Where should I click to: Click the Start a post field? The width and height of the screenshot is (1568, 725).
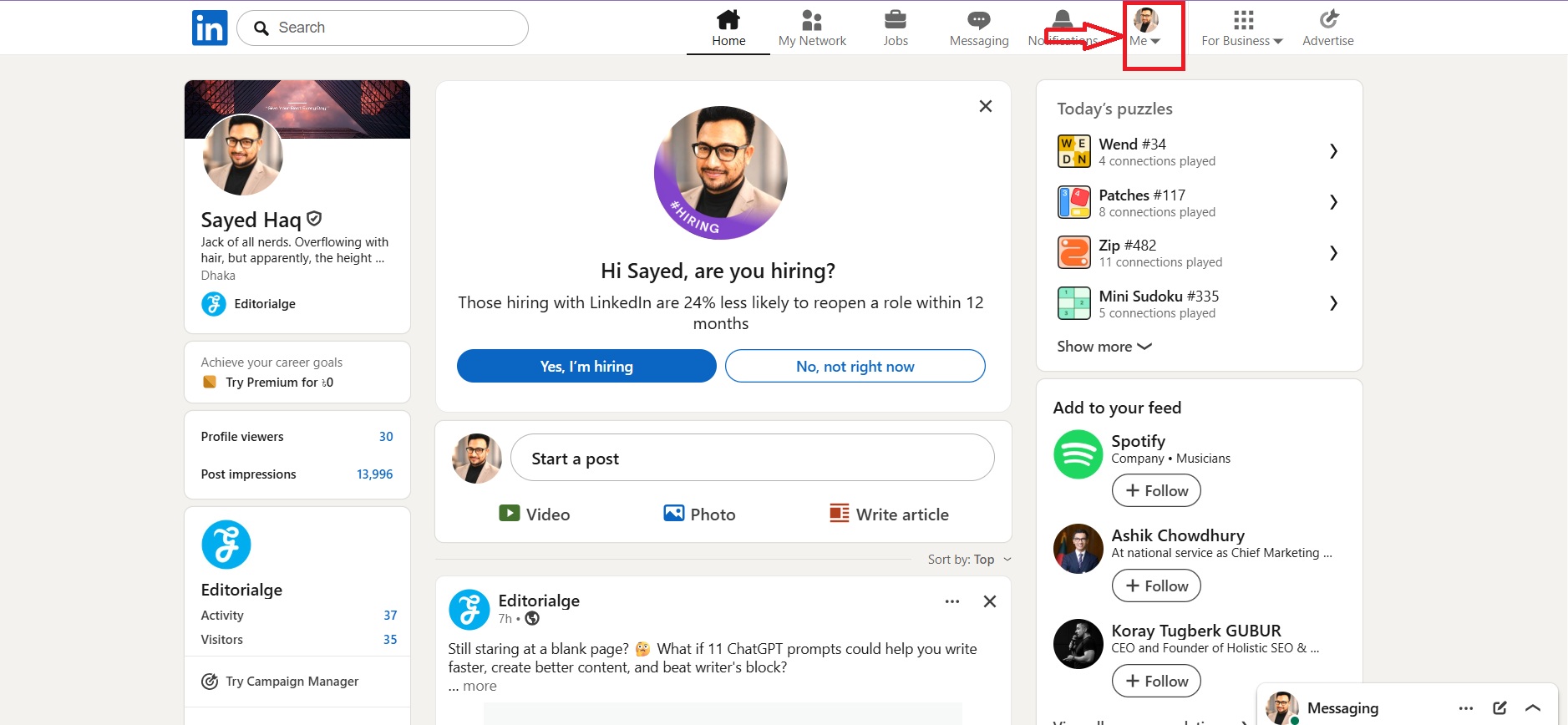coord(753,458)
